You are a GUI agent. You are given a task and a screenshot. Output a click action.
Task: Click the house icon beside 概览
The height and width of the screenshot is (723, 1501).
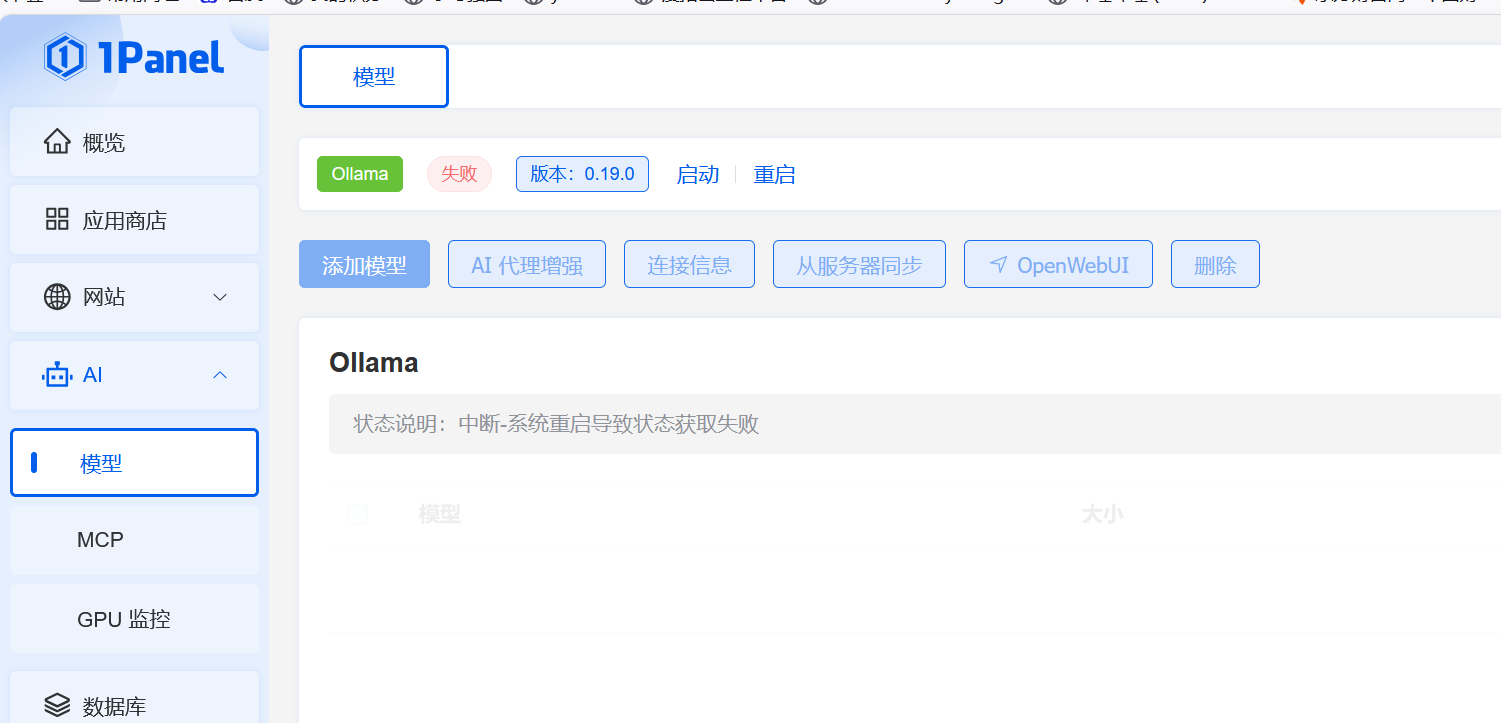(57, 142)
